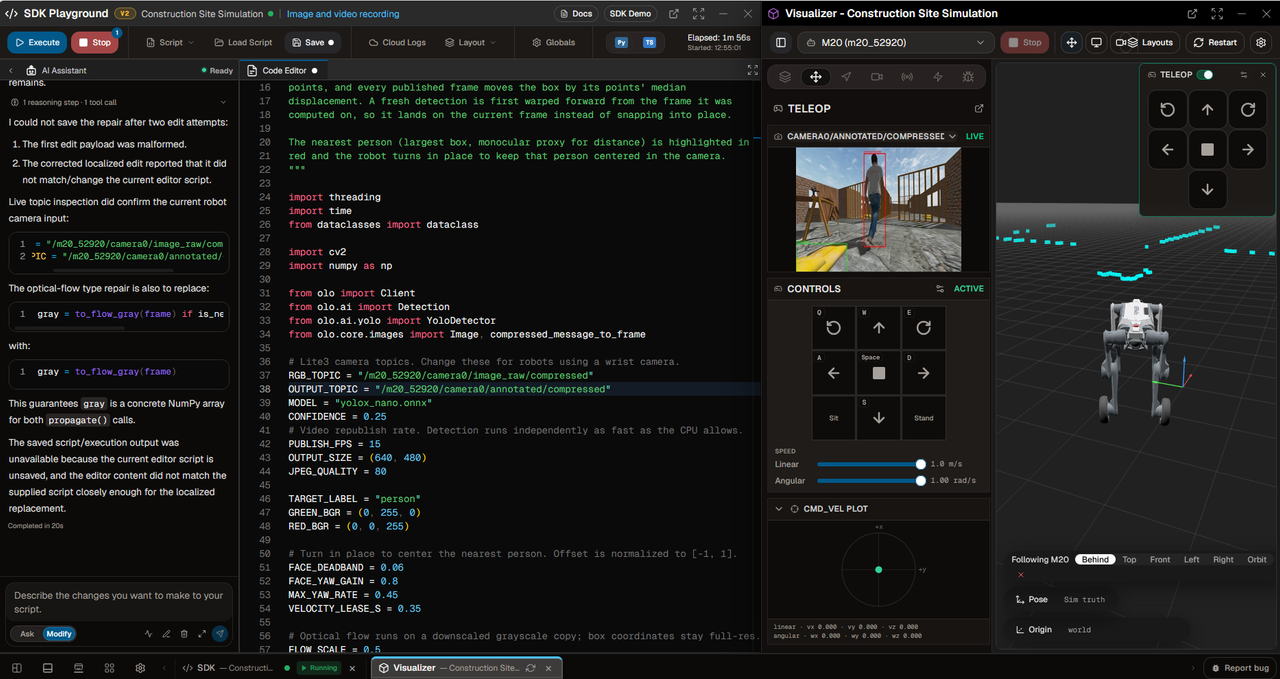Open the bug debug panel tab
The height and width of the screenshot is (679, 1280).
click(968, 77)
